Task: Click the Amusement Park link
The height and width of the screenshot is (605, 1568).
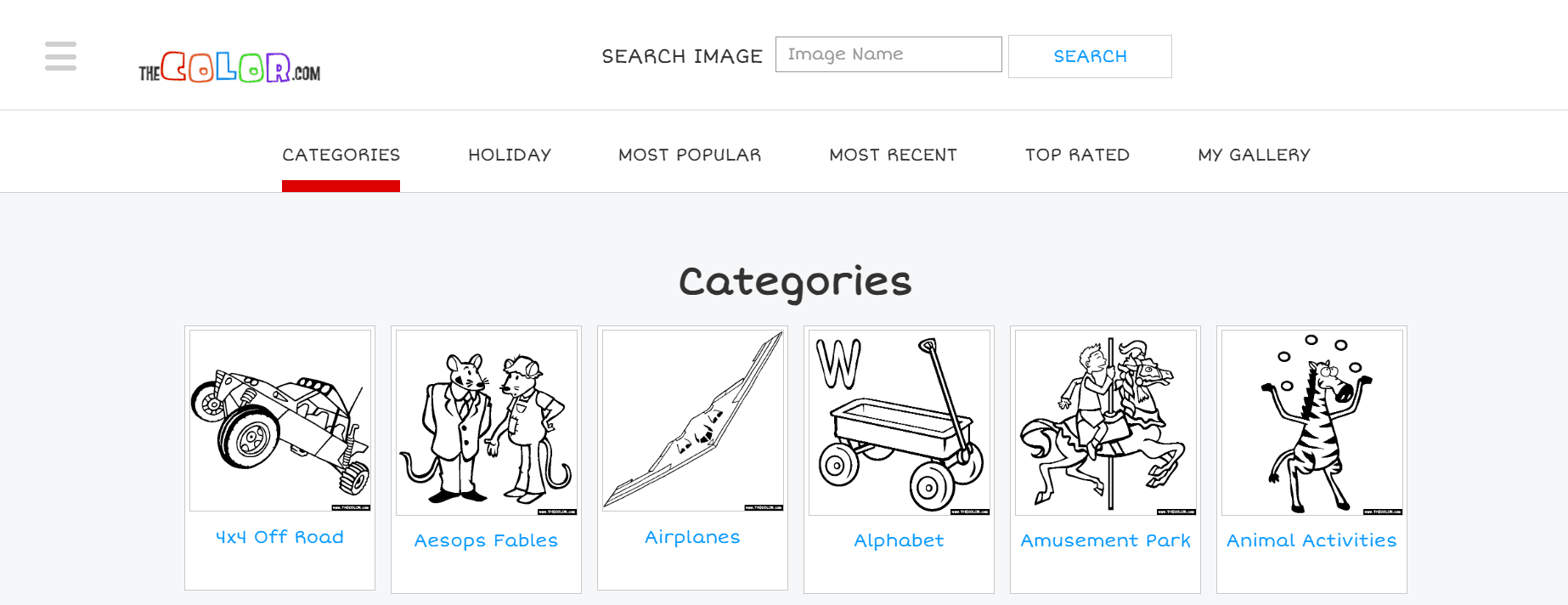Action: (x=1105, y=540)
